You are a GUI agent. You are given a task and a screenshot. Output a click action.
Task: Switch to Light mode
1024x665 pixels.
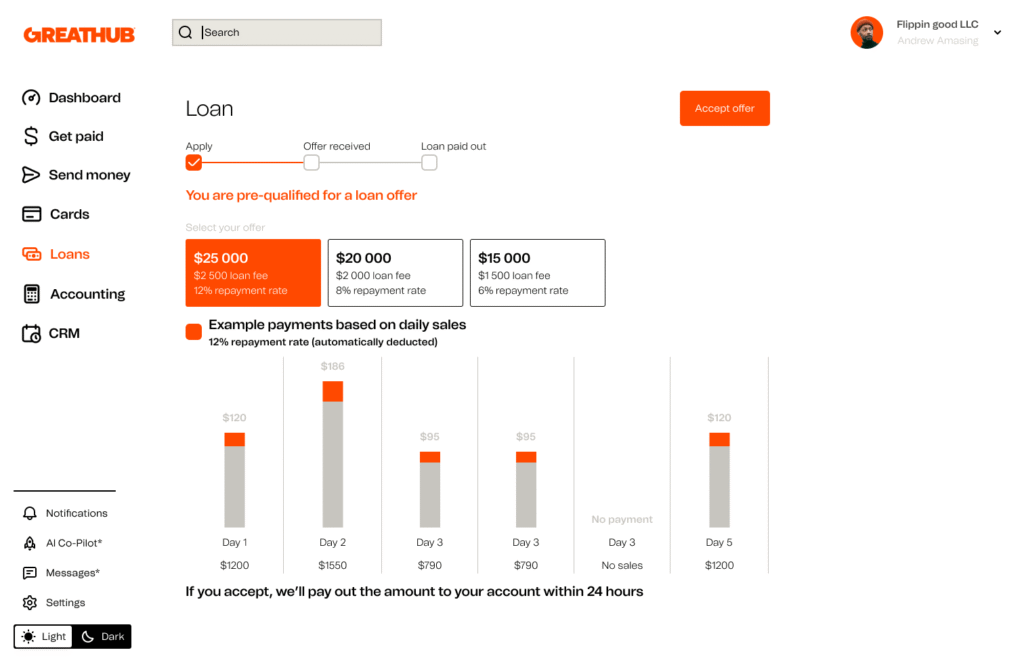click(44, 637)
